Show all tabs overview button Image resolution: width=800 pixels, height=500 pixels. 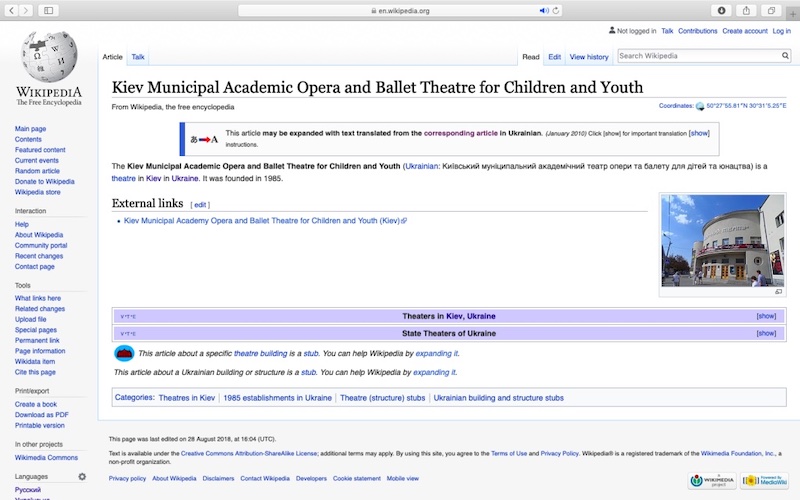(771, 10)
